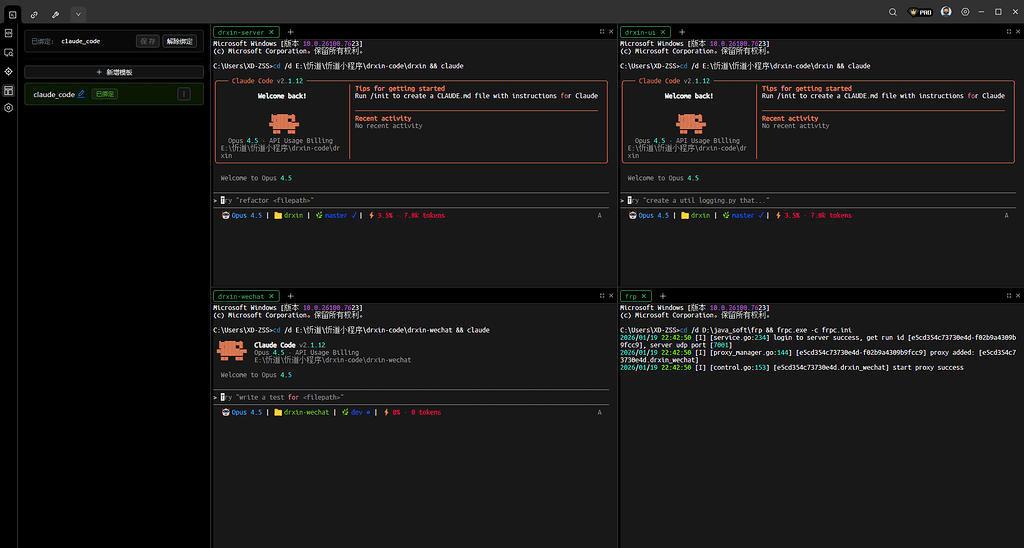Click the 新增模板 button
Screen dimensions: 1024x548
[x=114, y=72]
